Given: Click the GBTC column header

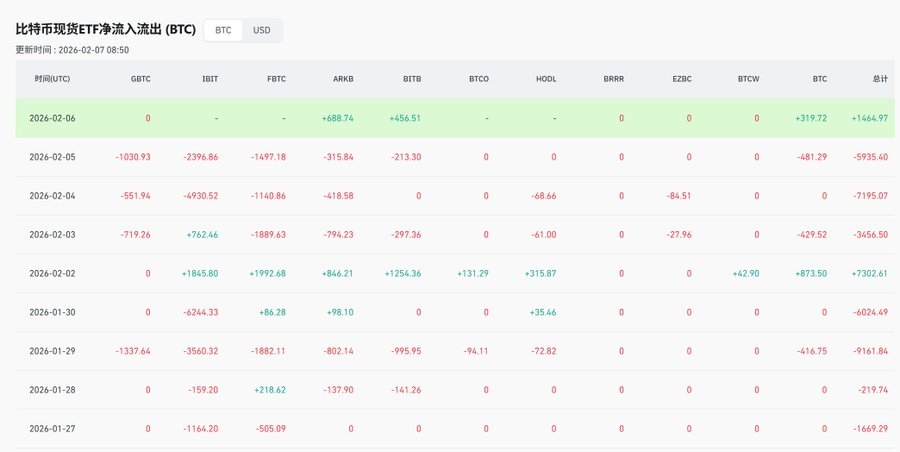Looking at the screenshot, I should point(140,78).
